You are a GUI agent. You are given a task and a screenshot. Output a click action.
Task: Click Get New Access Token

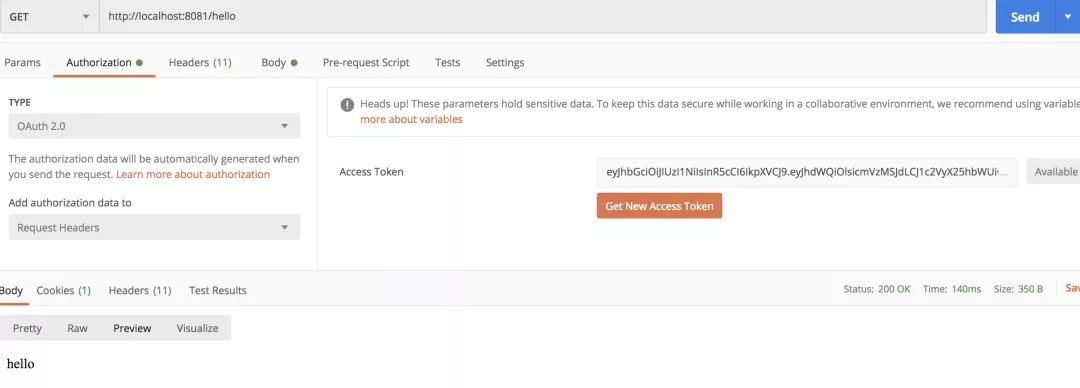[x=659, y=206]
